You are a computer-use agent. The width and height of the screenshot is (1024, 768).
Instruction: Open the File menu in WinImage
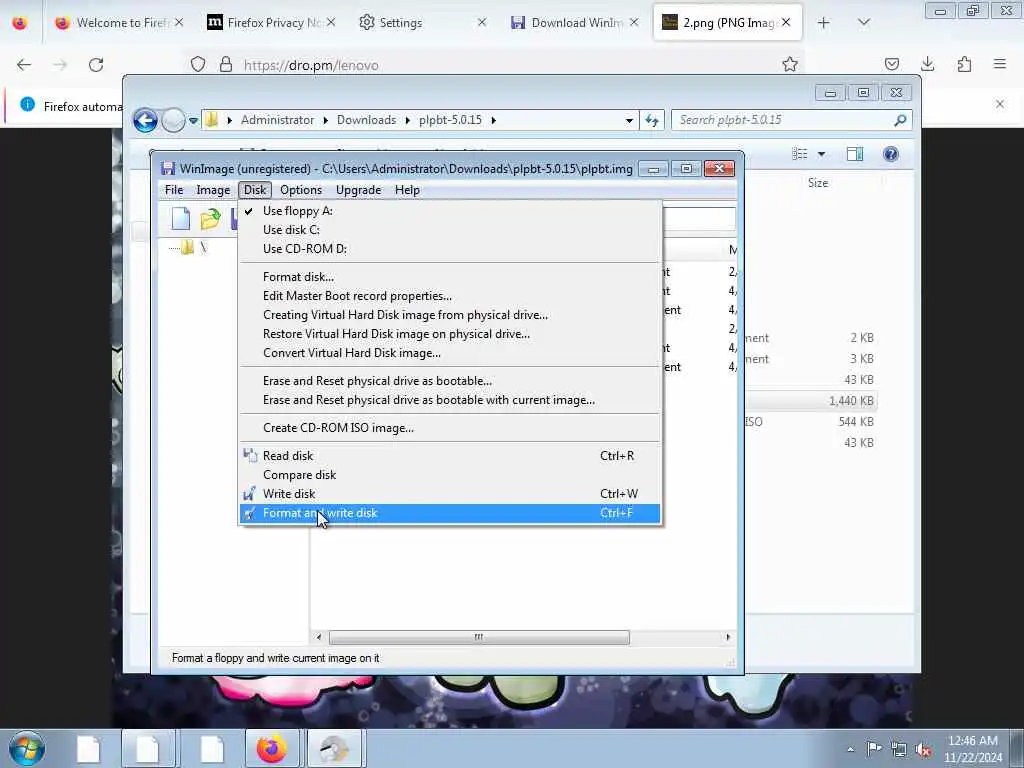[x=174, y=190]
